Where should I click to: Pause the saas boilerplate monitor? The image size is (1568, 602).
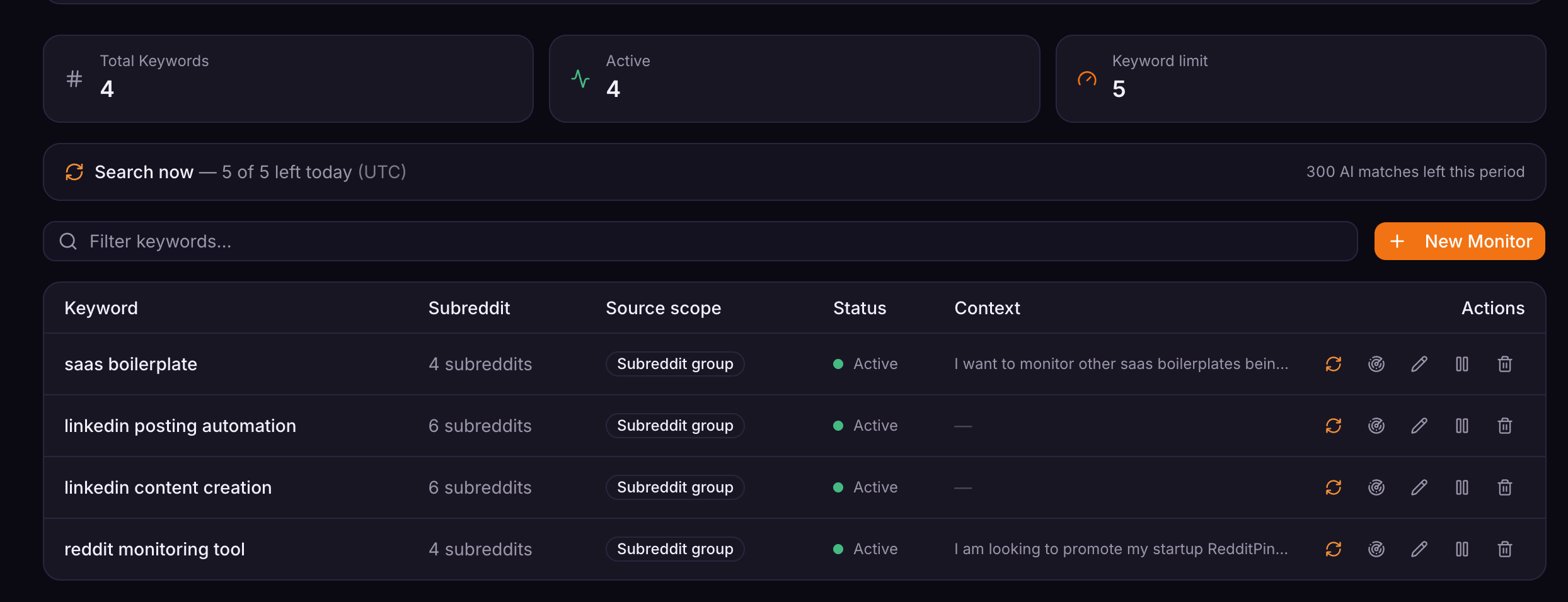[1462, 364]
